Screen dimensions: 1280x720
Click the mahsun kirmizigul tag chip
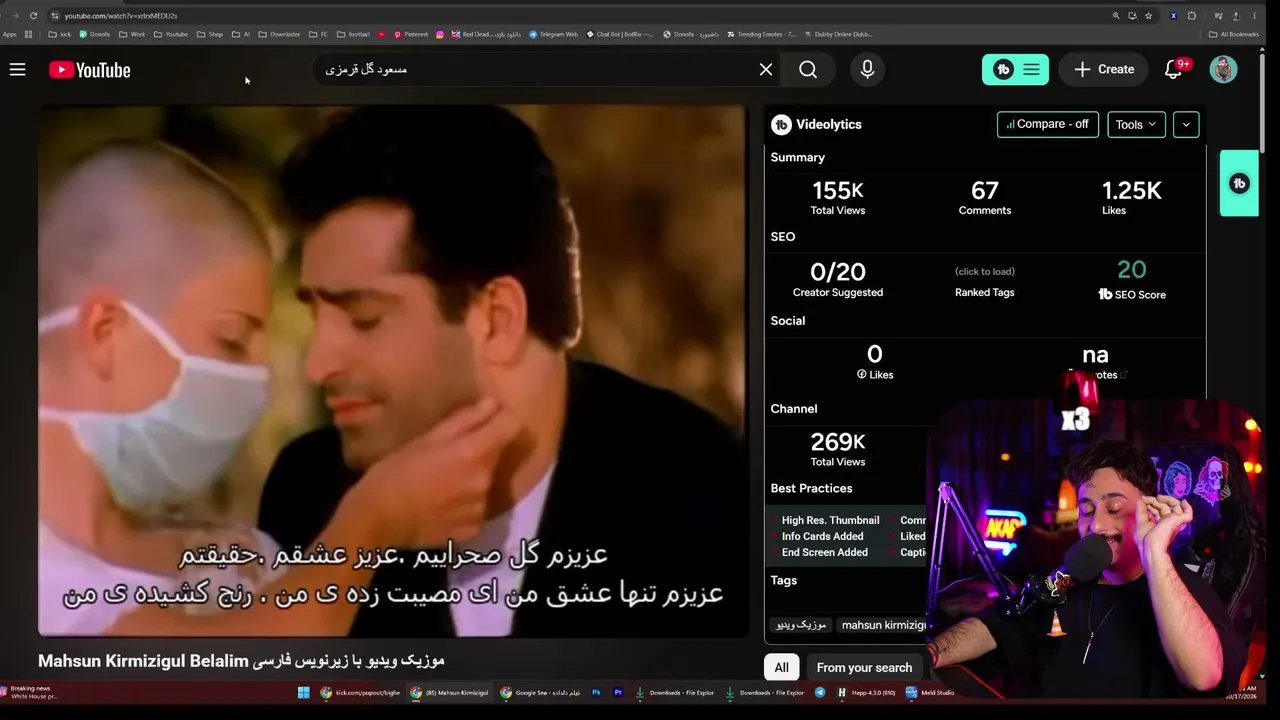tap(883, 625)
